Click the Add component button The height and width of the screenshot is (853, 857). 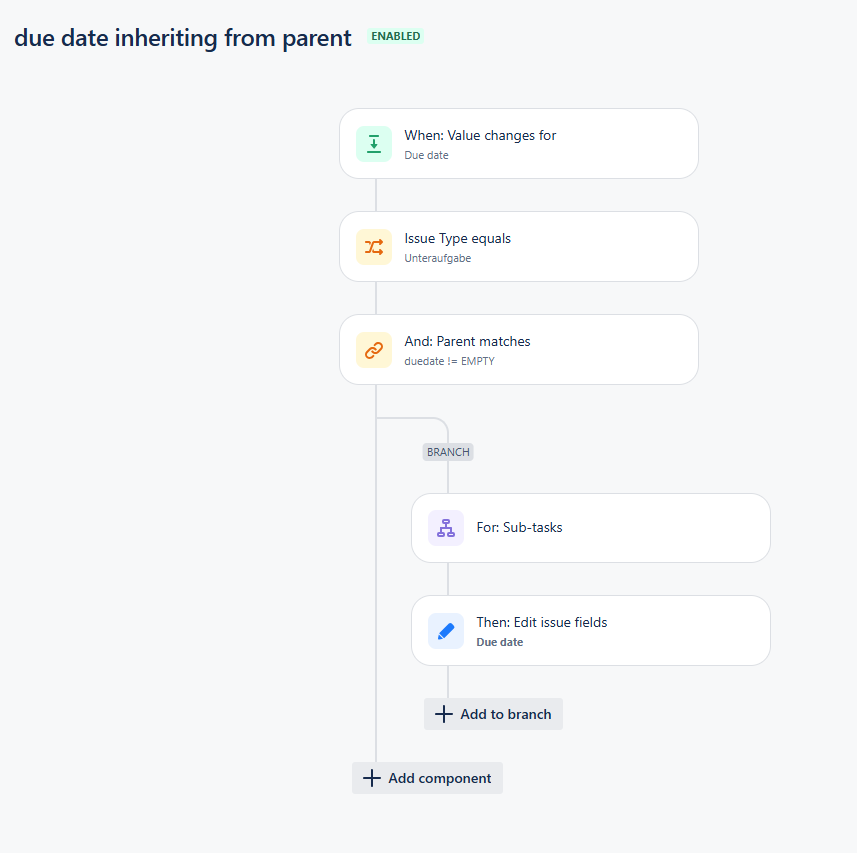click(x=427, y=778)
